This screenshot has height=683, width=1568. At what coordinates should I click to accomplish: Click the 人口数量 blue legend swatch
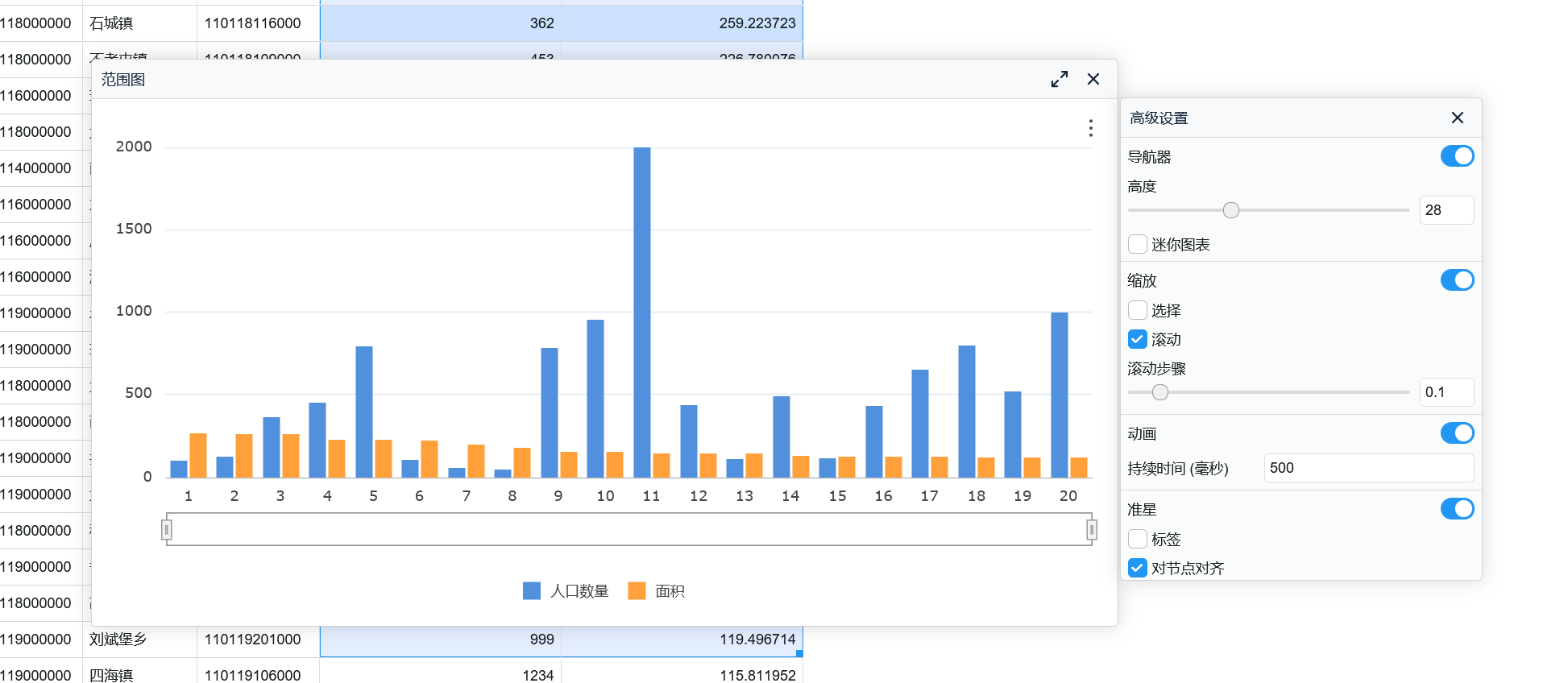[532, 591]
